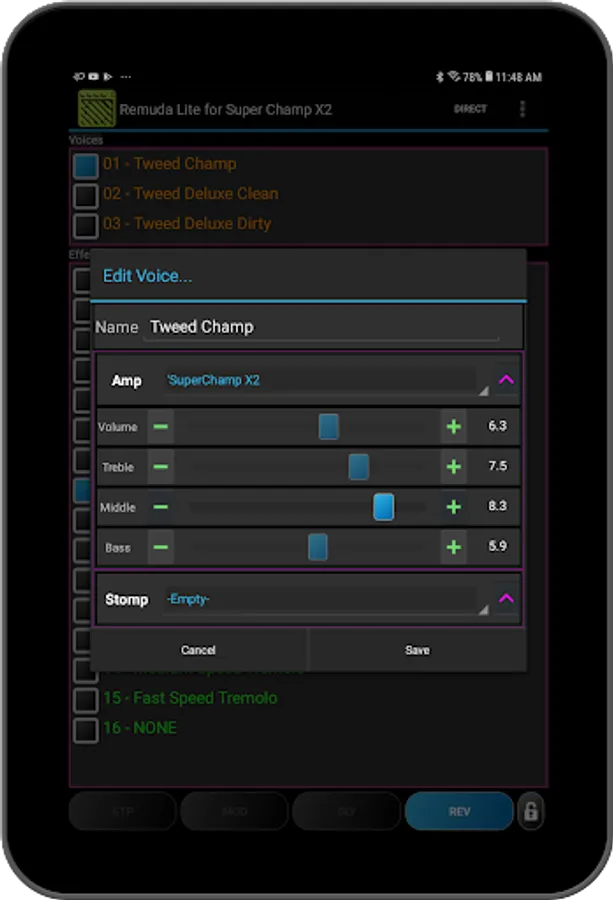Check the 01 - Tweed Champ checkbox
Viewport: 613px width, 900px height.
86,165
